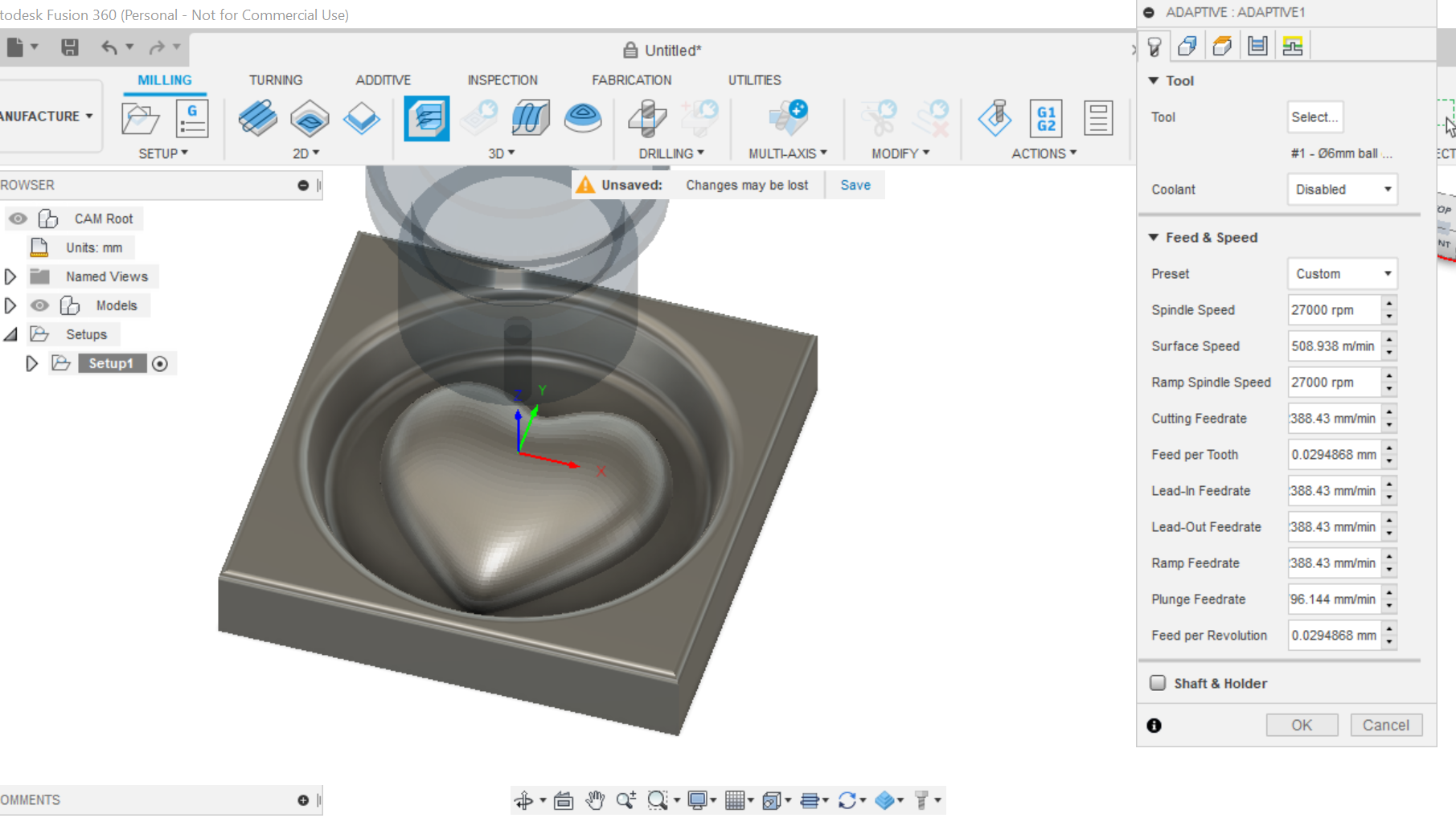The height and width of the screenshot is (818, 1456).
Task: Open the Linking tab in Adaptive dialog
Action: point(1293,46)
